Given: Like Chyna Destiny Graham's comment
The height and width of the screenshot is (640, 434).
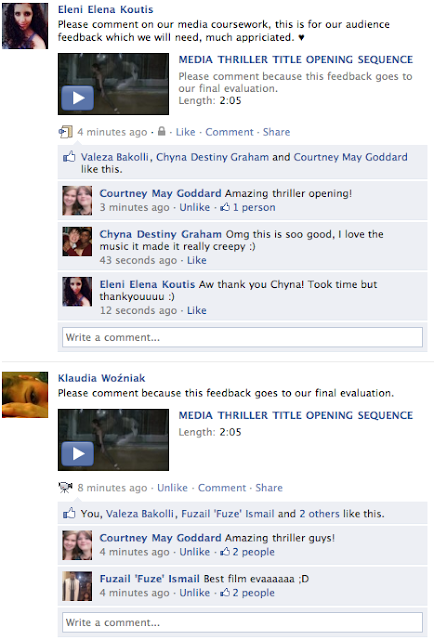Looking at the screenshot, I should coord(196,260).
